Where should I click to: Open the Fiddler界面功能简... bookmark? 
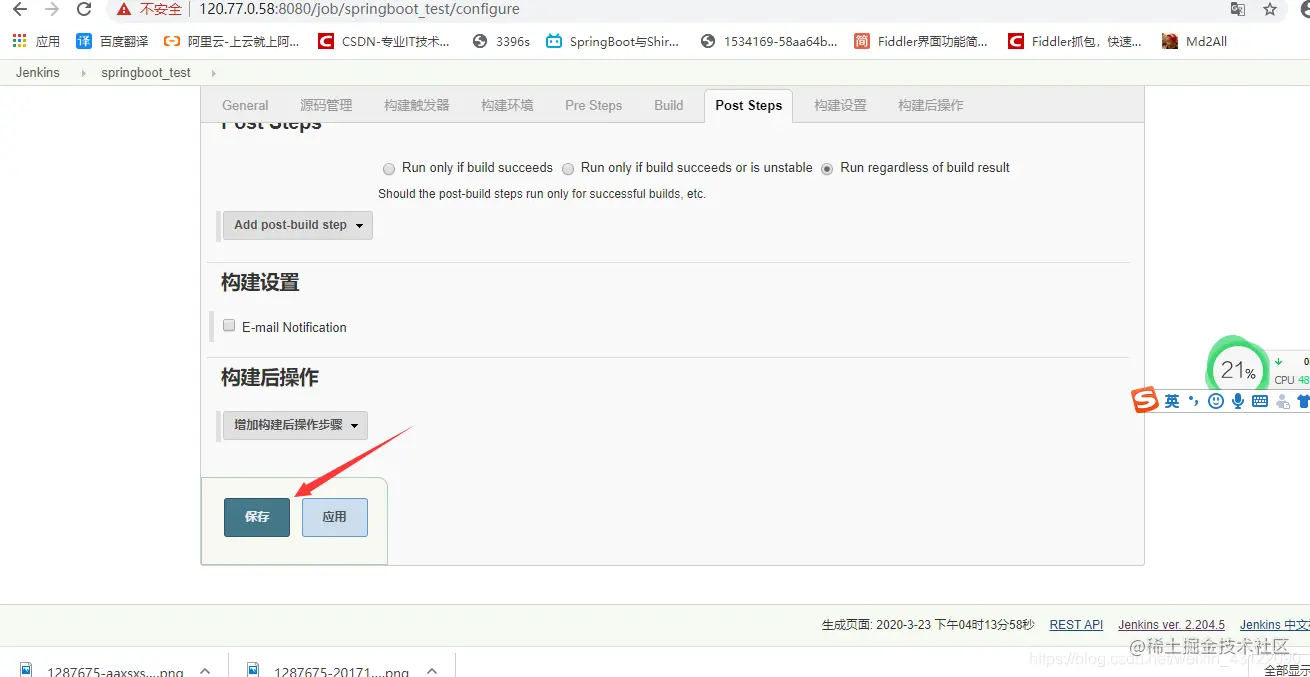(921, 41)
